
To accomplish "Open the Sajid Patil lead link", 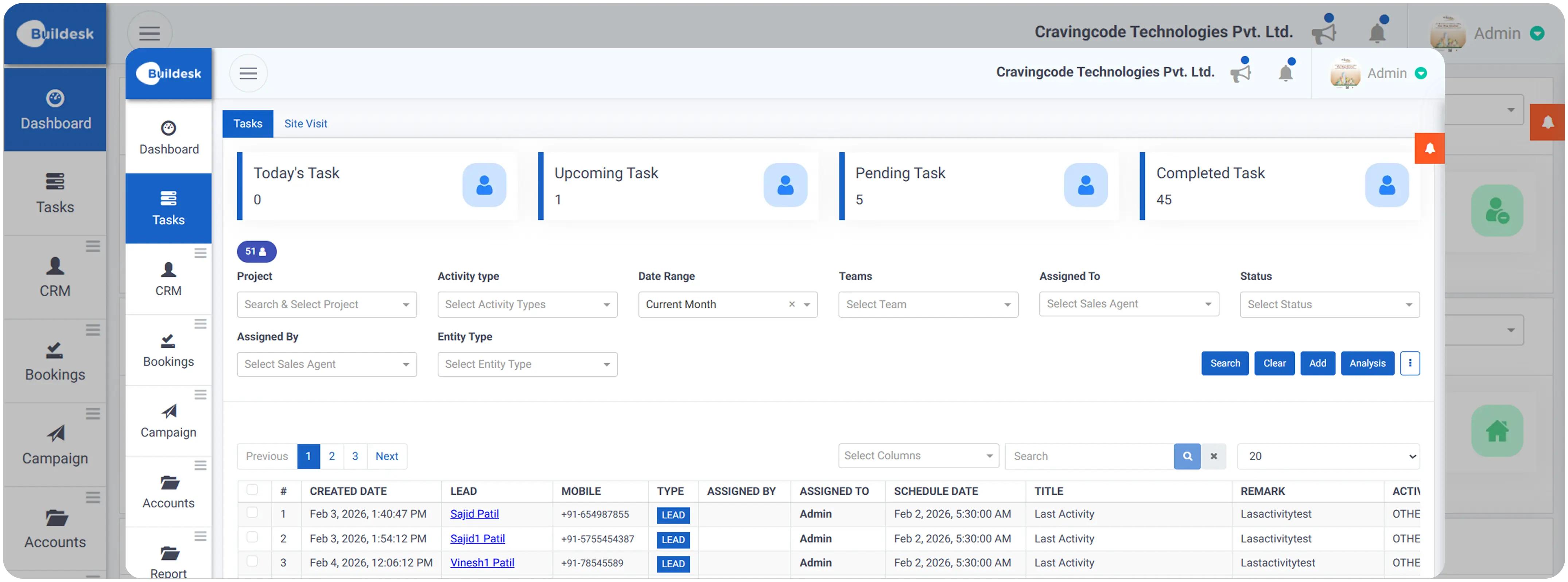I will [474, 514].
